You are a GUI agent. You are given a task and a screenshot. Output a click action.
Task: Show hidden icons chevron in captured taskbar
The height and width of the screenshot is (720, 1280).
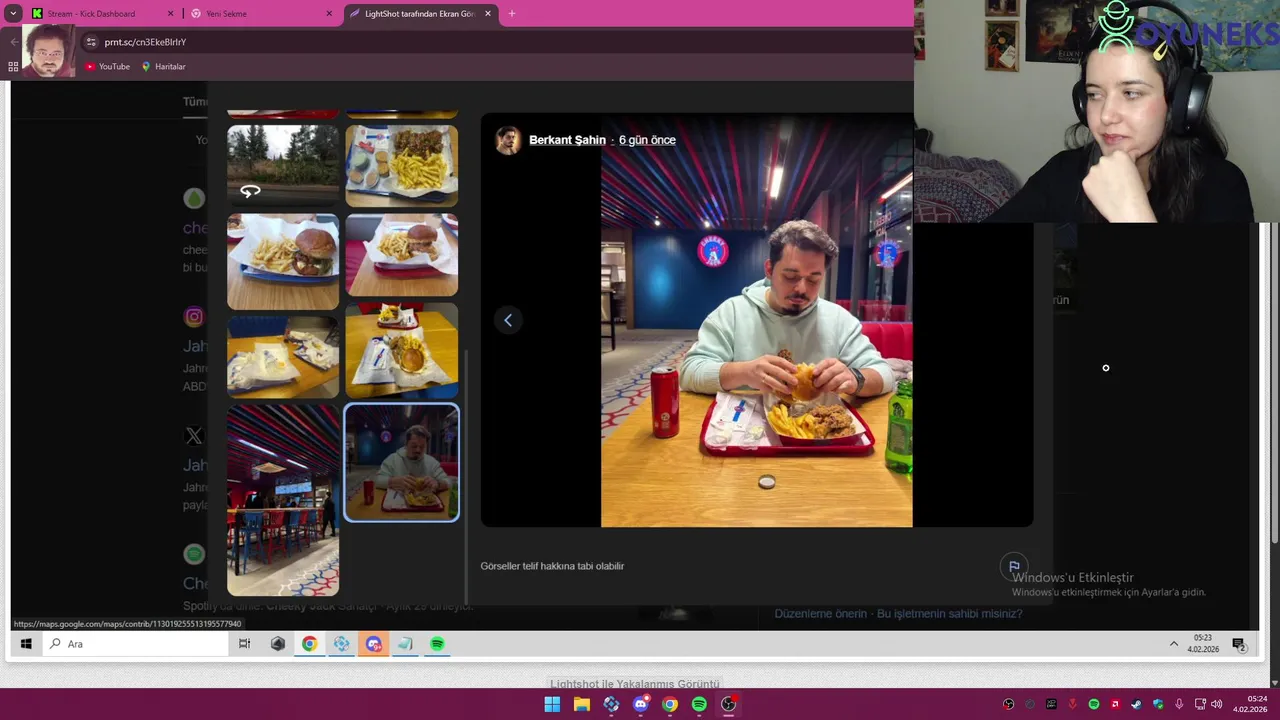1174,644
